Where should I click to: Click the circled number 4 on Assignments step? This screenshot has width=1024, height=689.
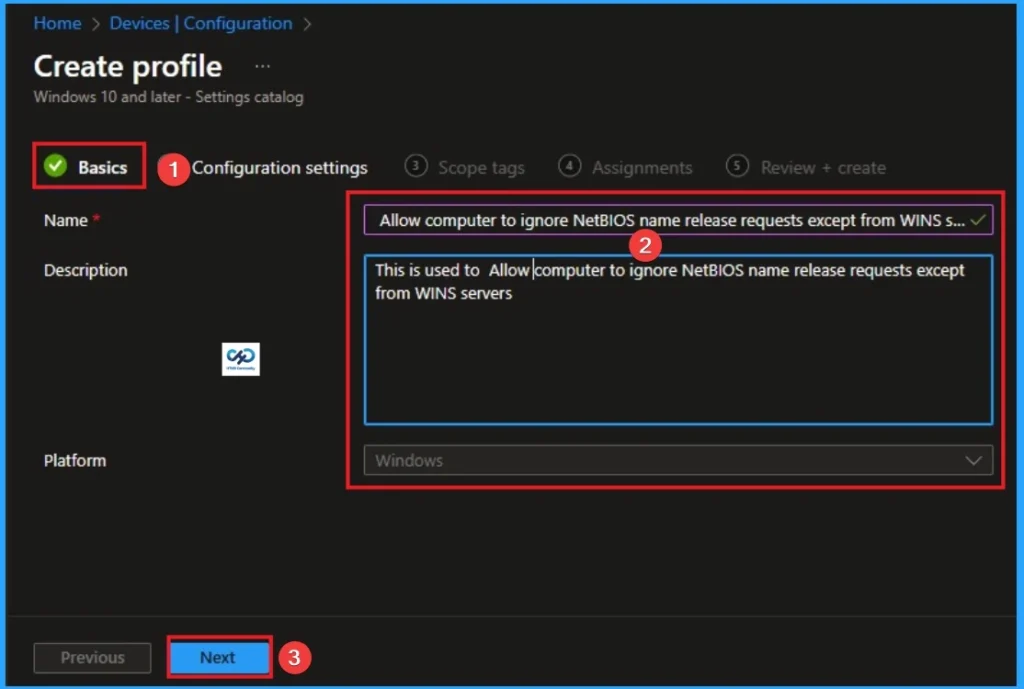pos(569,166)
